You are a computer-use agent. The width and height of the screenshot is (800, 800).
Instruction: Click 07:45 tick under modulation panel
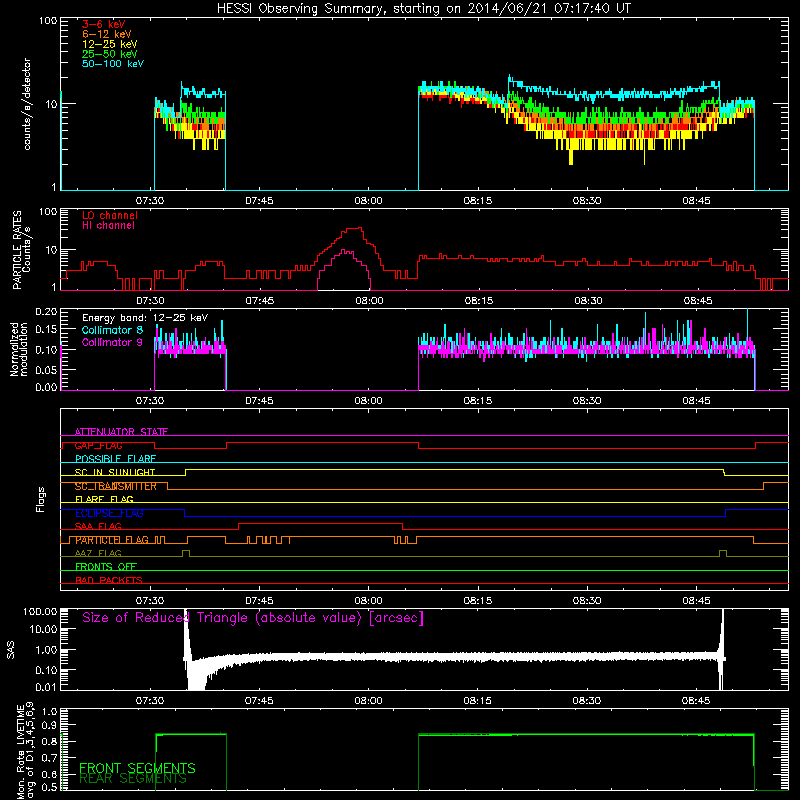coord(259,401)
